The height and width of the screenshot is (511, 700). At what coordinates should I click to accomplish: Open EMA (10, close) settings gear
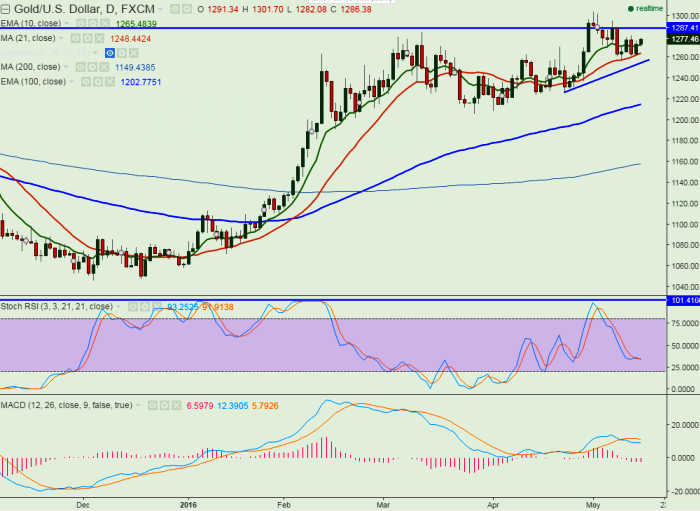point(93,23)
